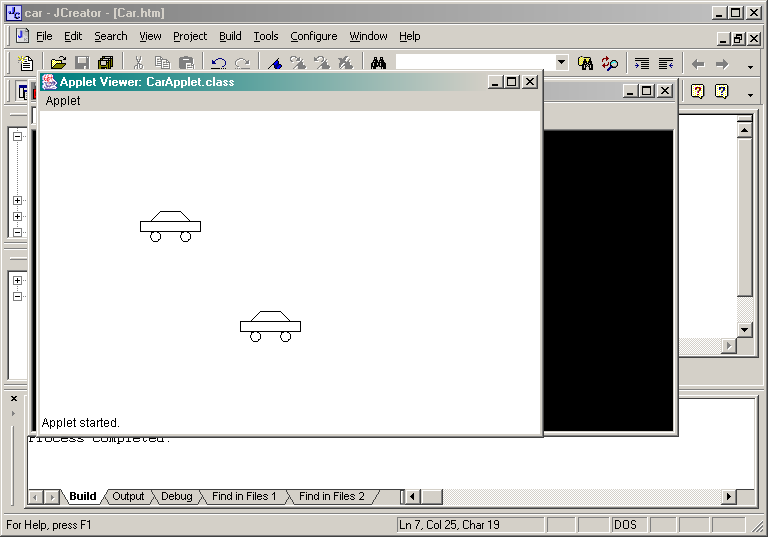Maximize the Applet Viewer window
This screenshot has width=768, height=537.
coord(512,82)
